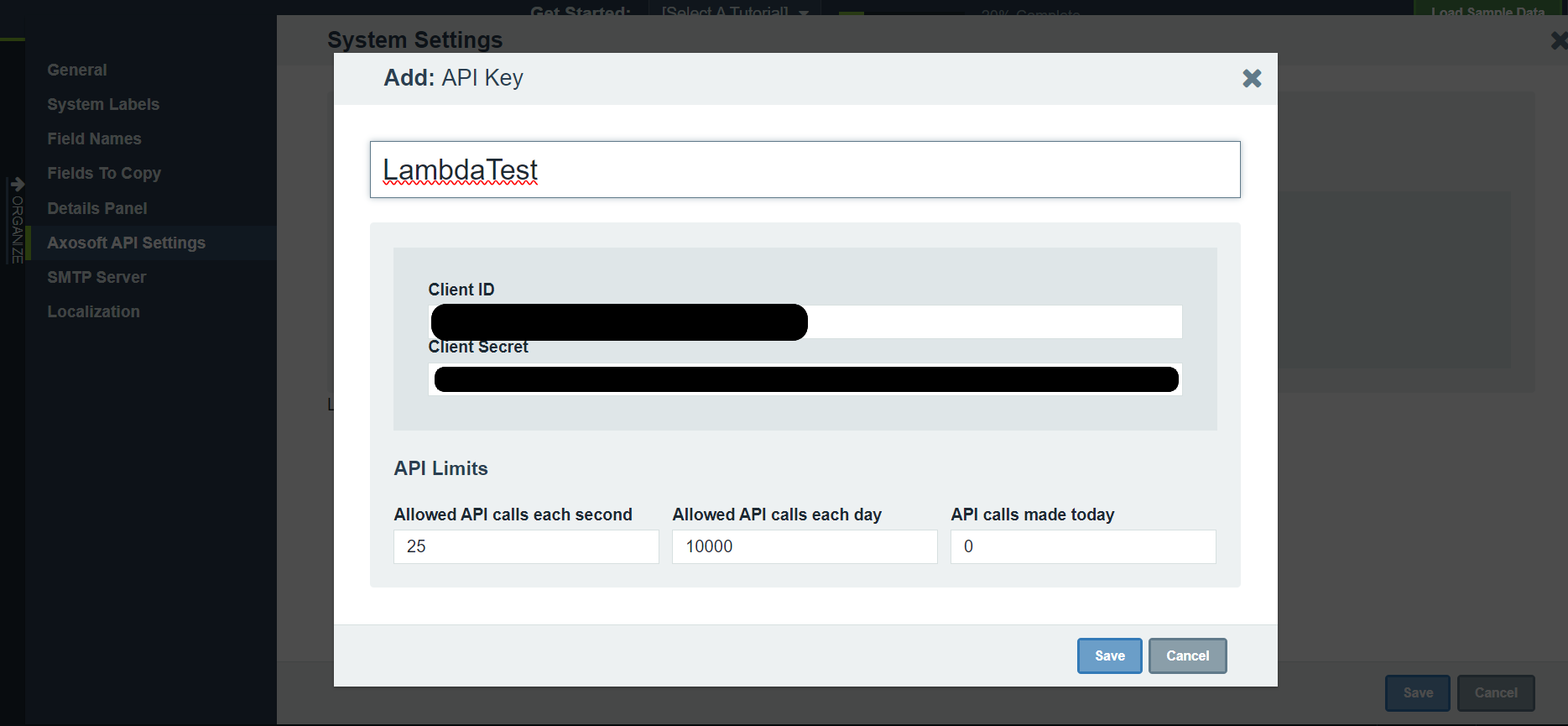This screenshot has width=1568, height=726.
Task: Go to System Labels settings
Action: [x=103, y=104]
